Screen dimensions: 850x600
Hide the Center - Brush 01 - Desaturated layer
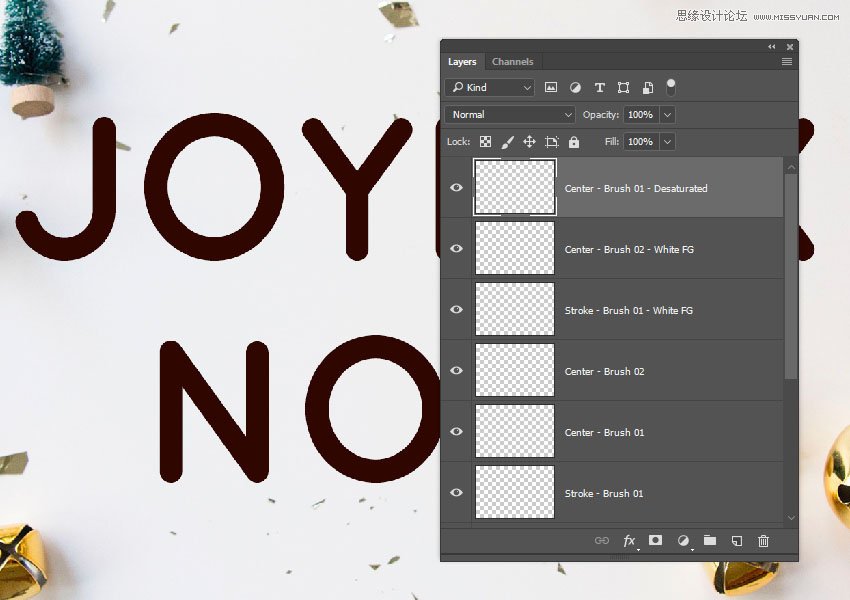(457, 188)
